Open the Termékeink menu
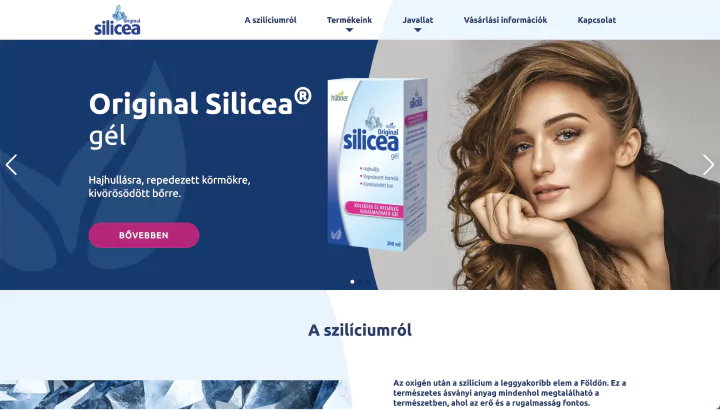This screenshot has width=720, height=410. click(349, 20)
